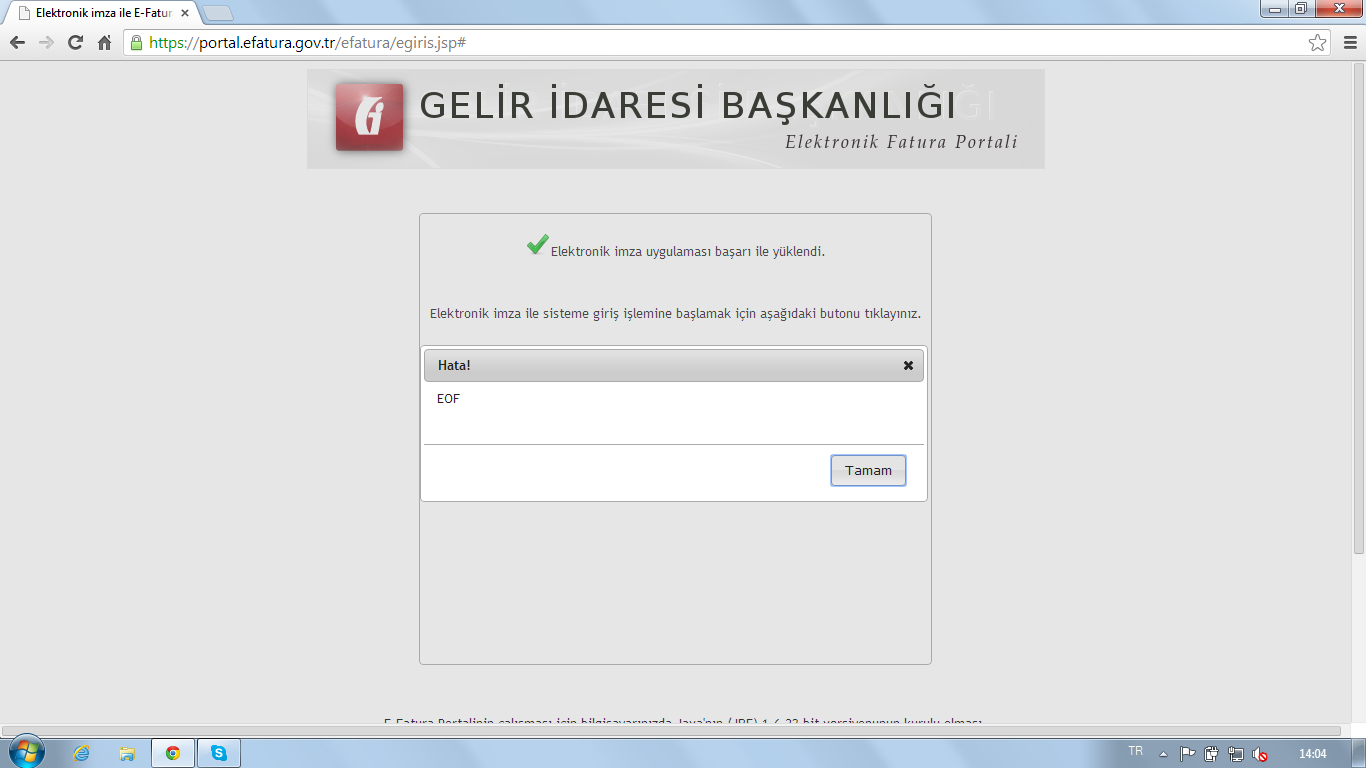Open the Chrome hamburger menu
This screenshot has height=768, width=1366.
pyautogui.click(x=1348, y=42)
